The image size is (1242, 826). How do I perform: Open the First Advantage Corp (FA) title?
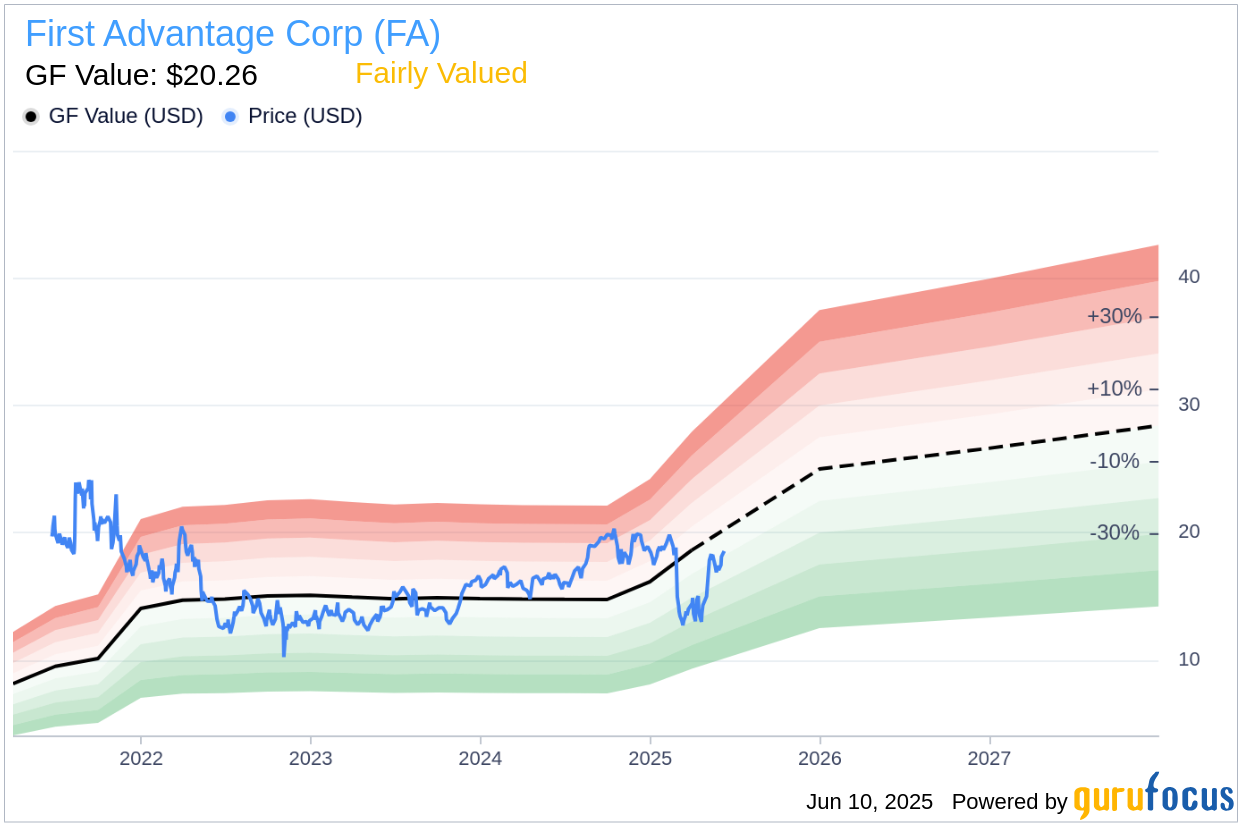click(233, 34)
